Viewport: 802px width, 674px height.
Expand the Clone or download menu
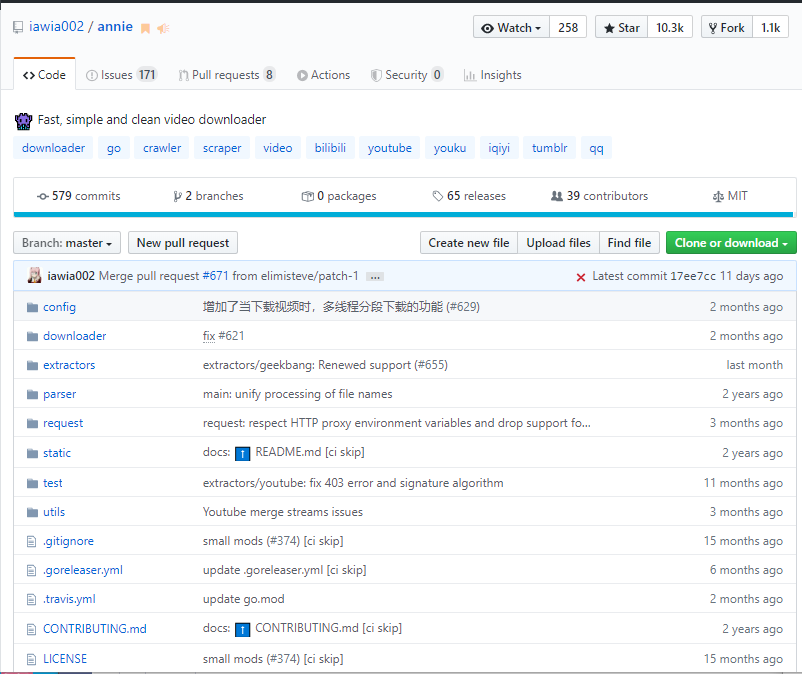(x=731, y=243)
